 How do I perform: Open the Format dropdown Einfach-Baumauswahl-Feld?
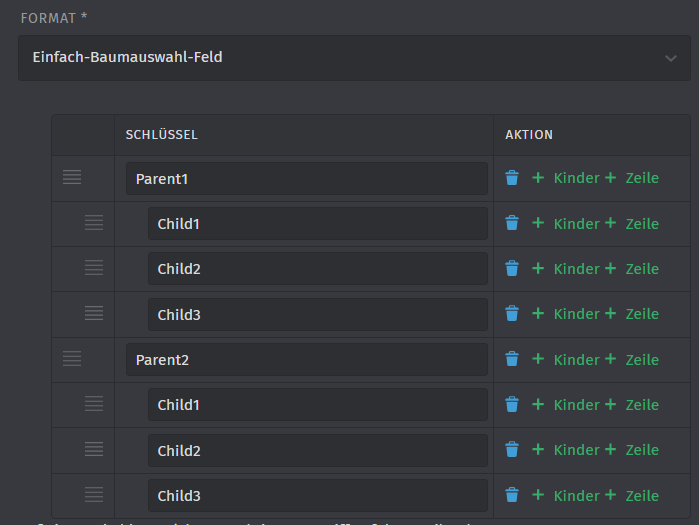click(x=354, y=58)
